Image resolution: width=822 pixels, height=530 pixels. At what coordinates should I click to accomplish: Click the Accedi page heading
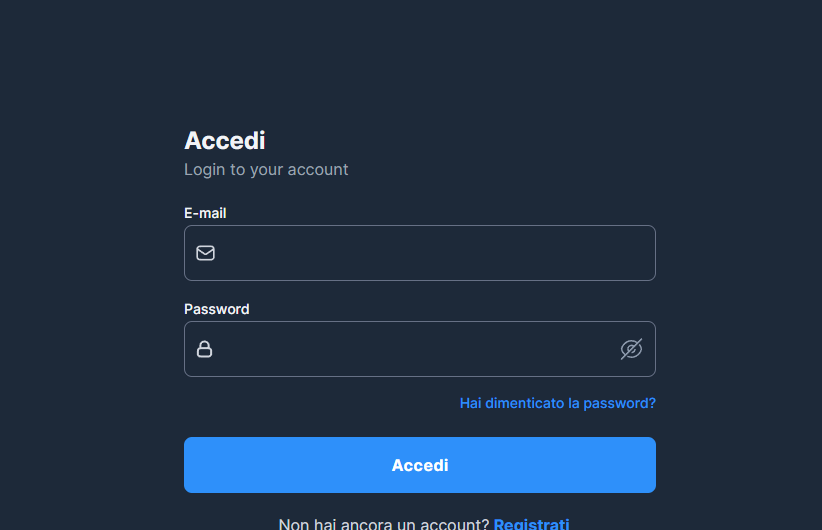pyautogui.click(x=224, y=141)
